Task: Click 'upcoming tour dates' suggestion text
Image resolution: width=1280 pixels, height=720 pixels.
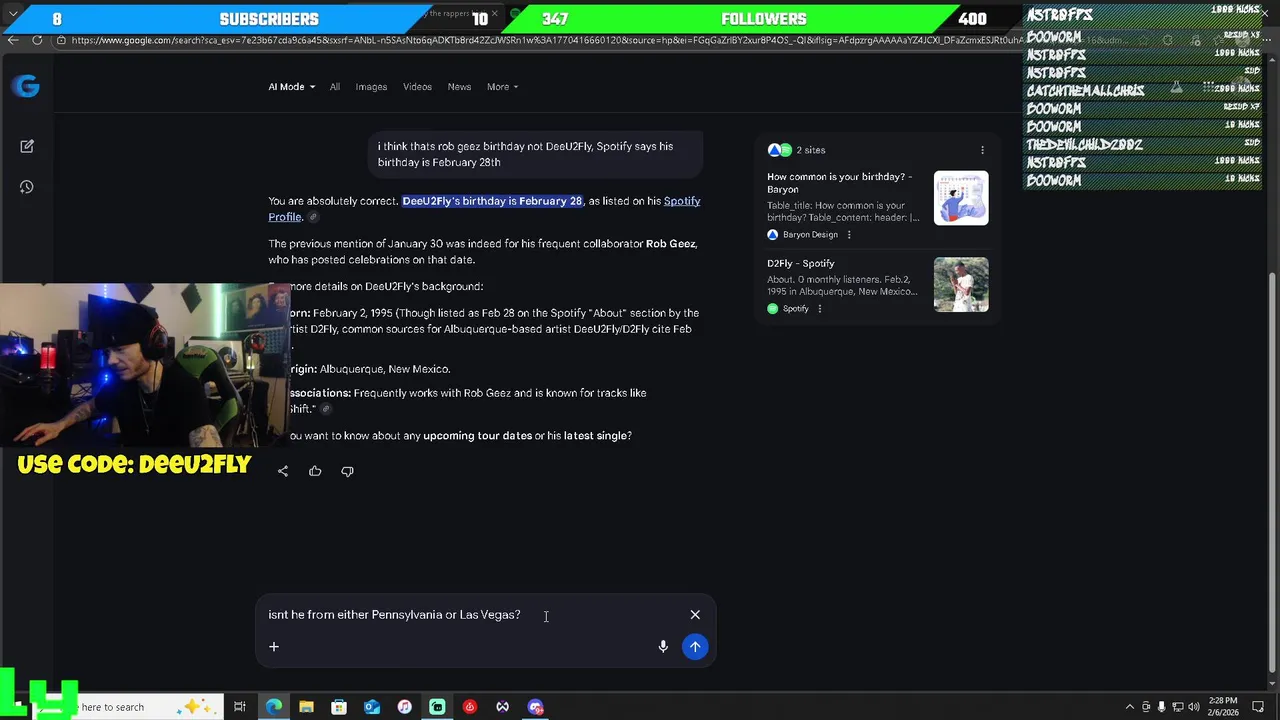Action: [x=477, y=436]
